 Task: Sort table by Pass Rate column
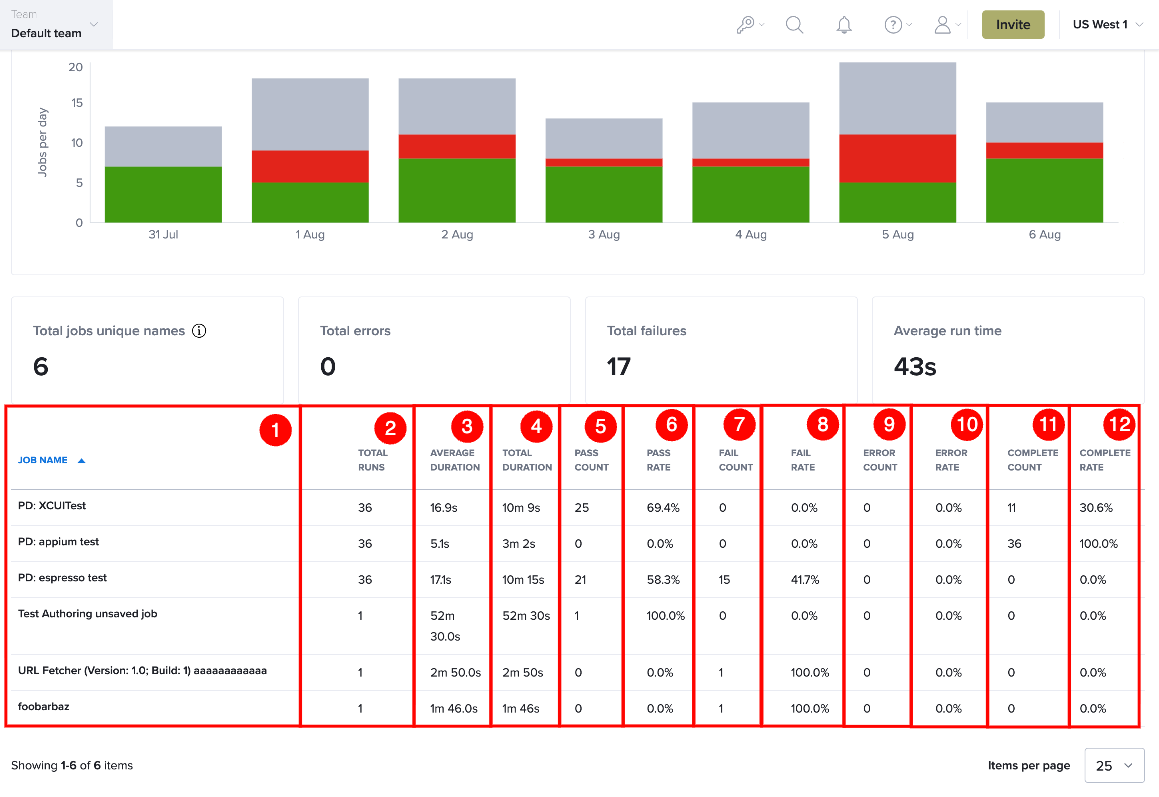[659, 460]
